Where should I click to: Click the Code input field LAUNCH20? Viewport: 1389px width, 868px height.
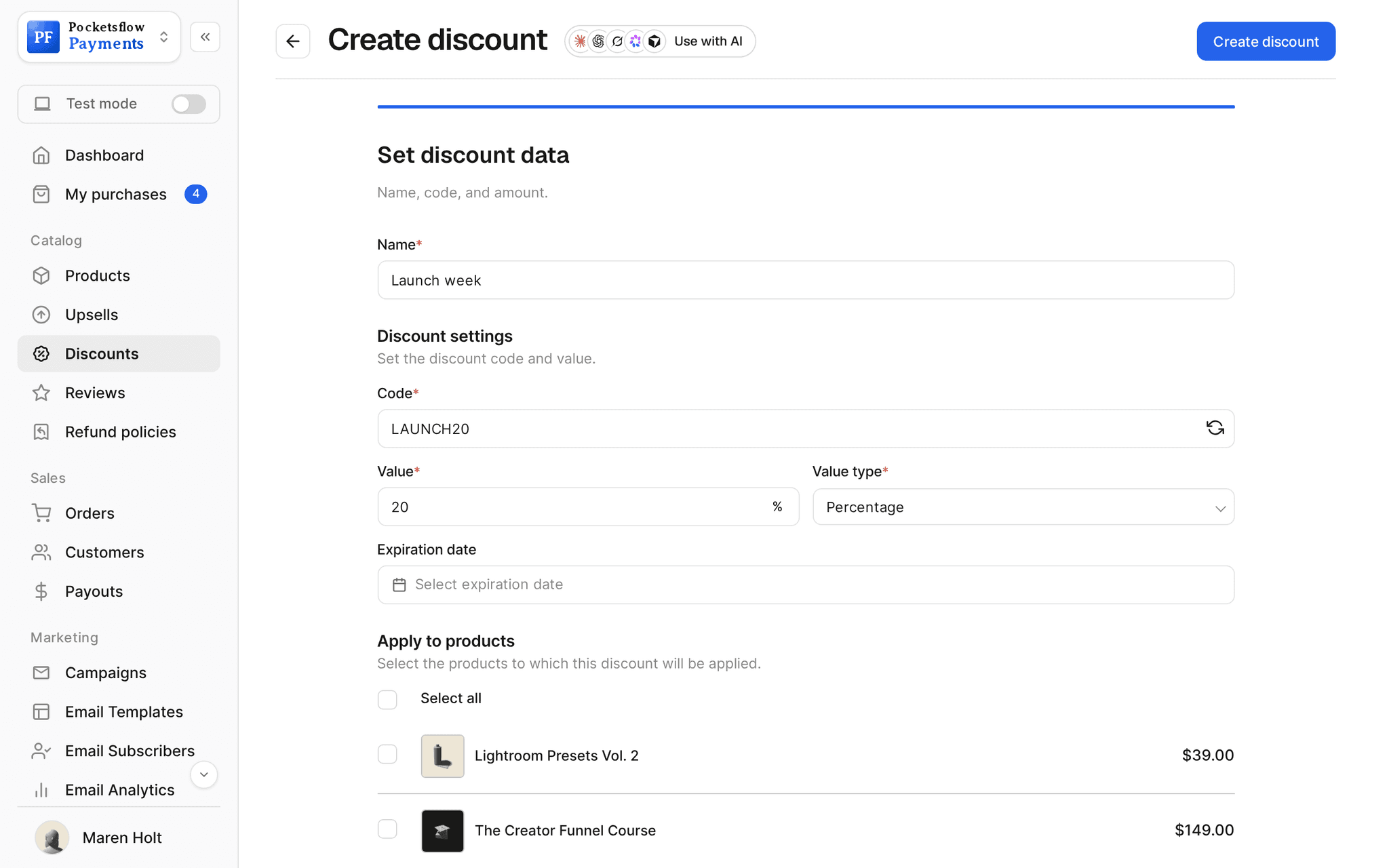click(x=806, y=429)
